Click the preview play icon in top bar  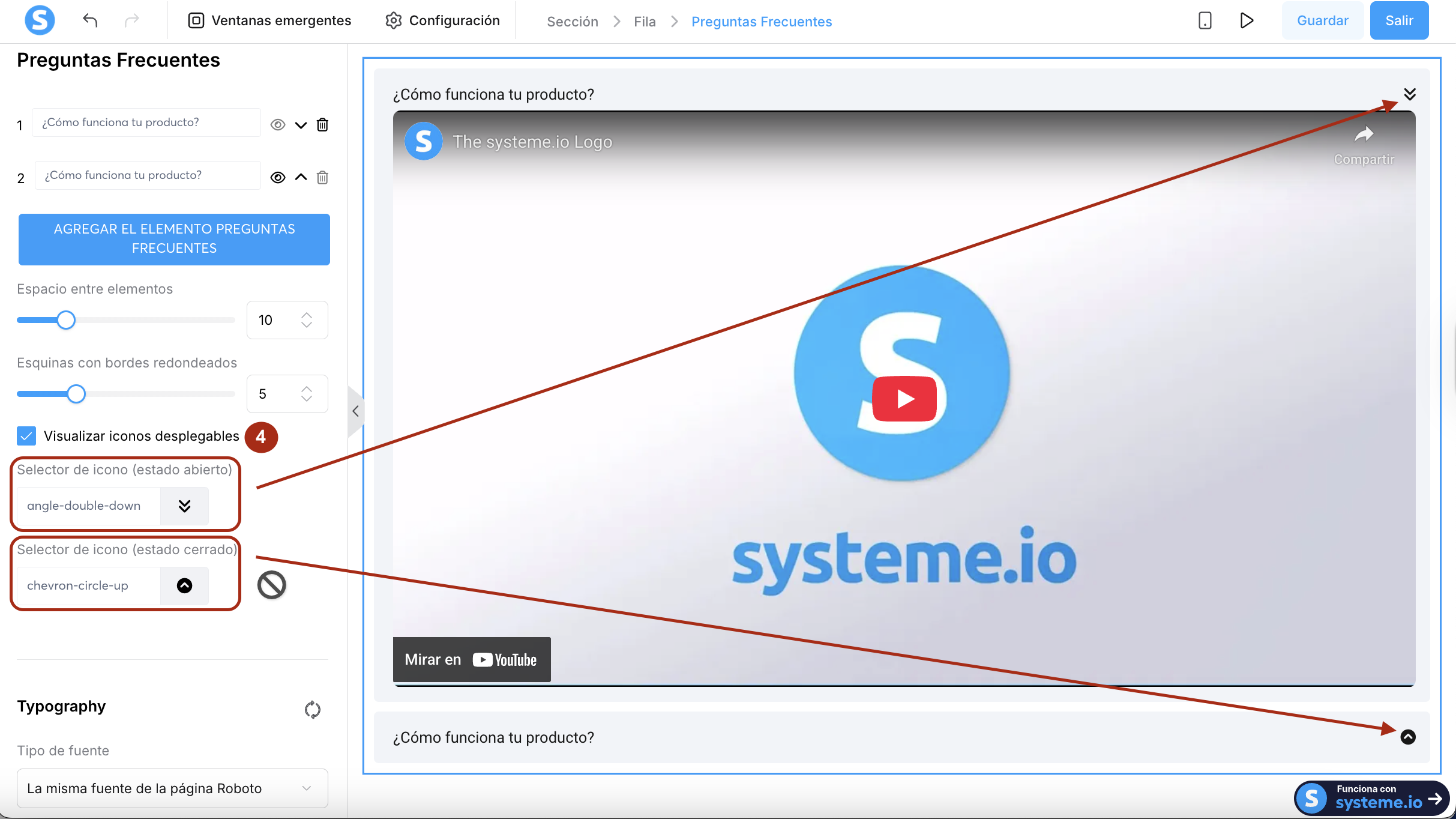click(x=1247, y=20)
